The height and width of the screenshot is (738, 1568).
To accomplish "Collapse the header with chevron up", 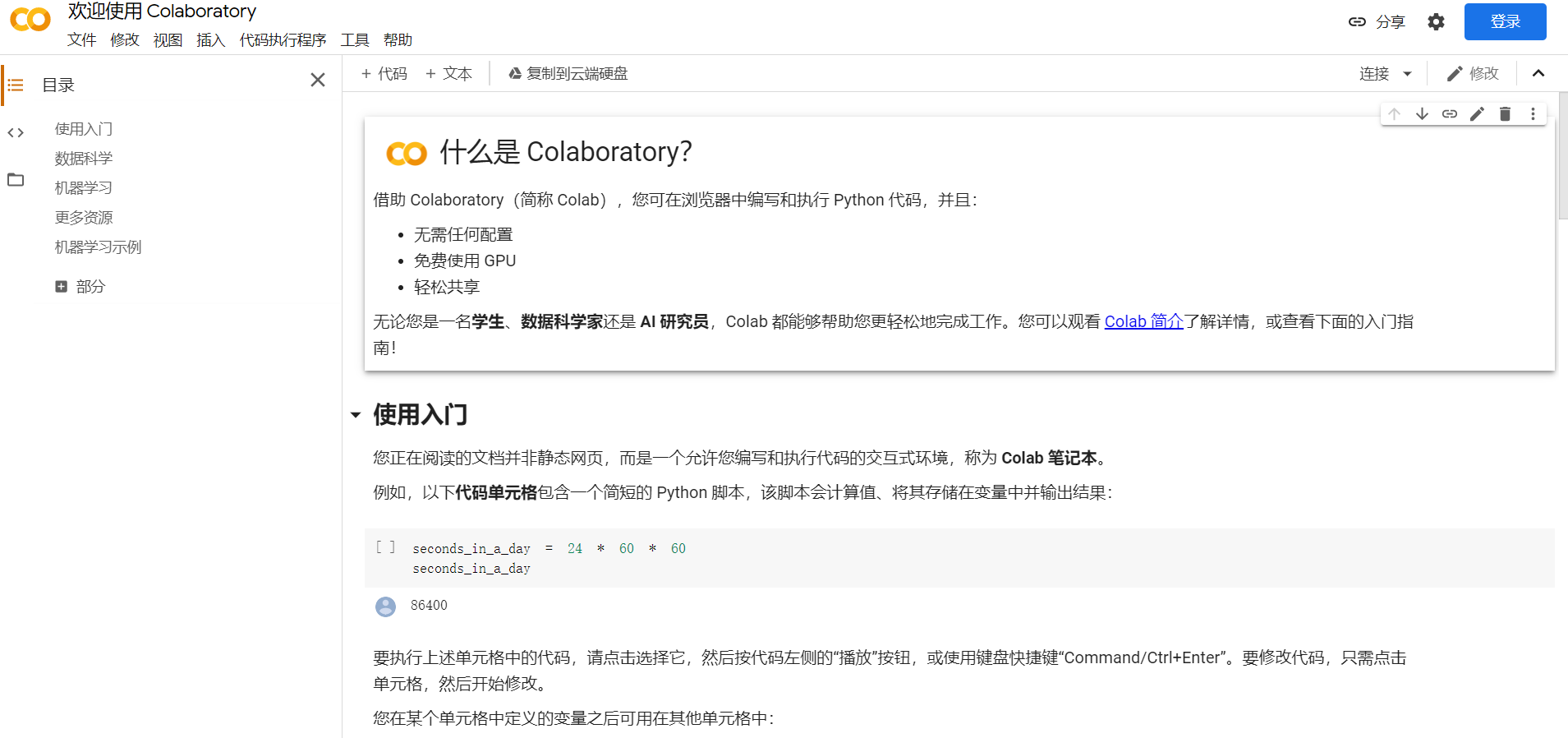I will (1538, 74).
